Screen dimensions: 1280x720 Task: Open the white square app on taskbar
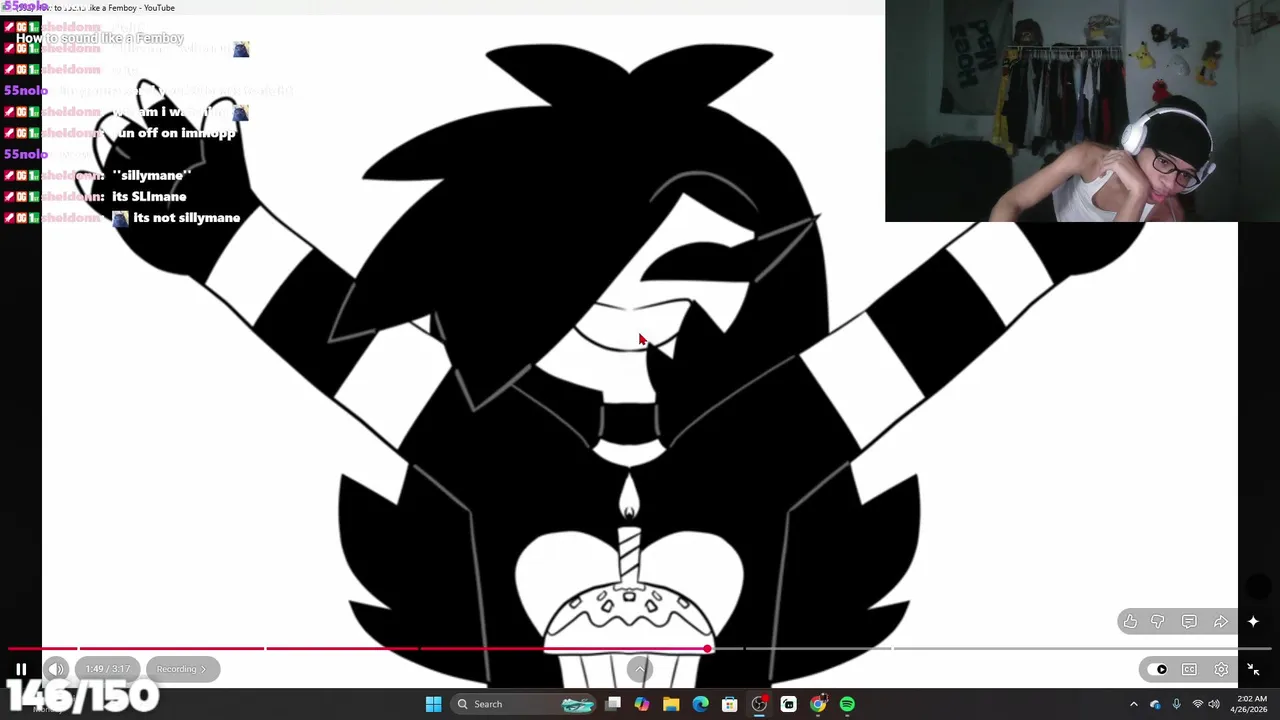[789, 704]
